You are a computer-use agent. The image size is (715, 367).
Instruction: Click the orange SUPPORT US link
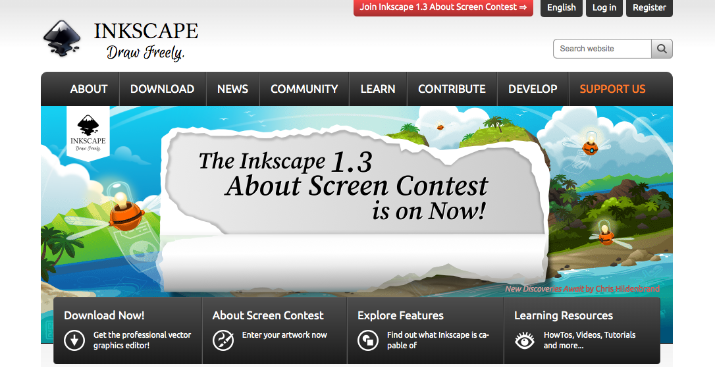coord(612,89)
